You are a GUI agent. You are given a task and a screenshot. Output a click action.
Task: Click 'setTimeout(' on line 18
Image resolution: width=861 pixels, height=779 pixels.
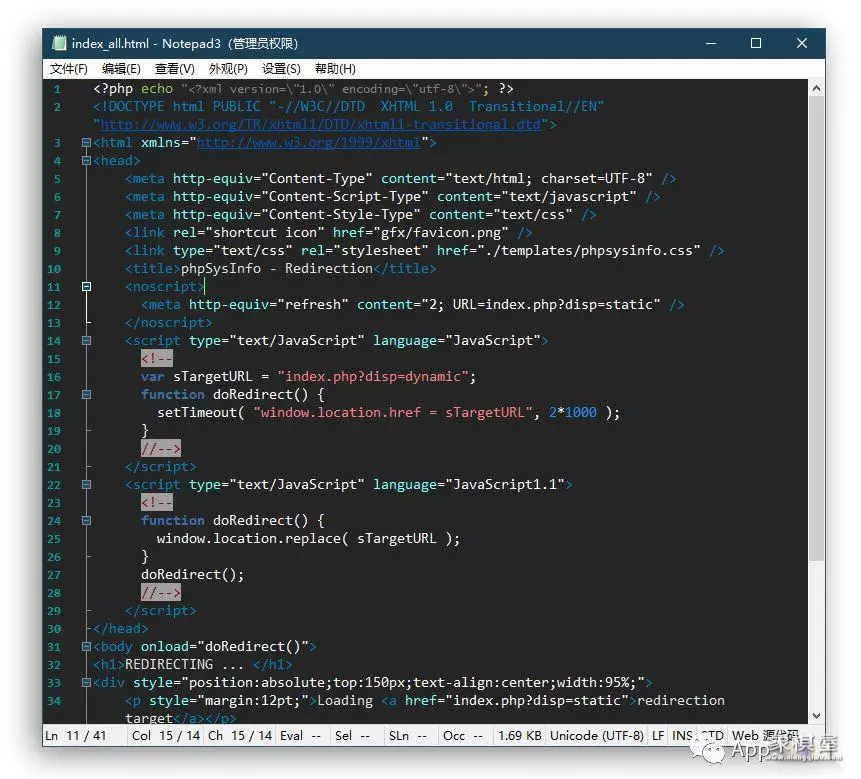(200, 413)
